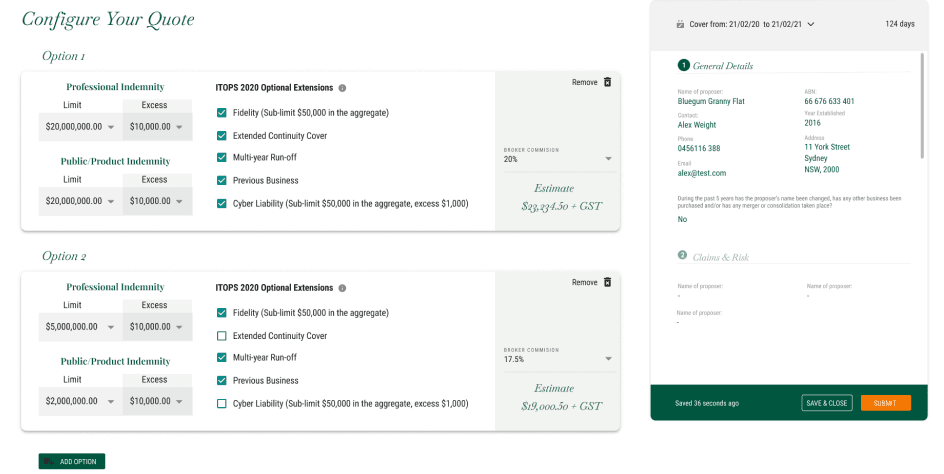The height and width of the screenshot is (474, 944).
Task: Uncheck Fidelity extension in Option 1
Action: tap(222, 113)
